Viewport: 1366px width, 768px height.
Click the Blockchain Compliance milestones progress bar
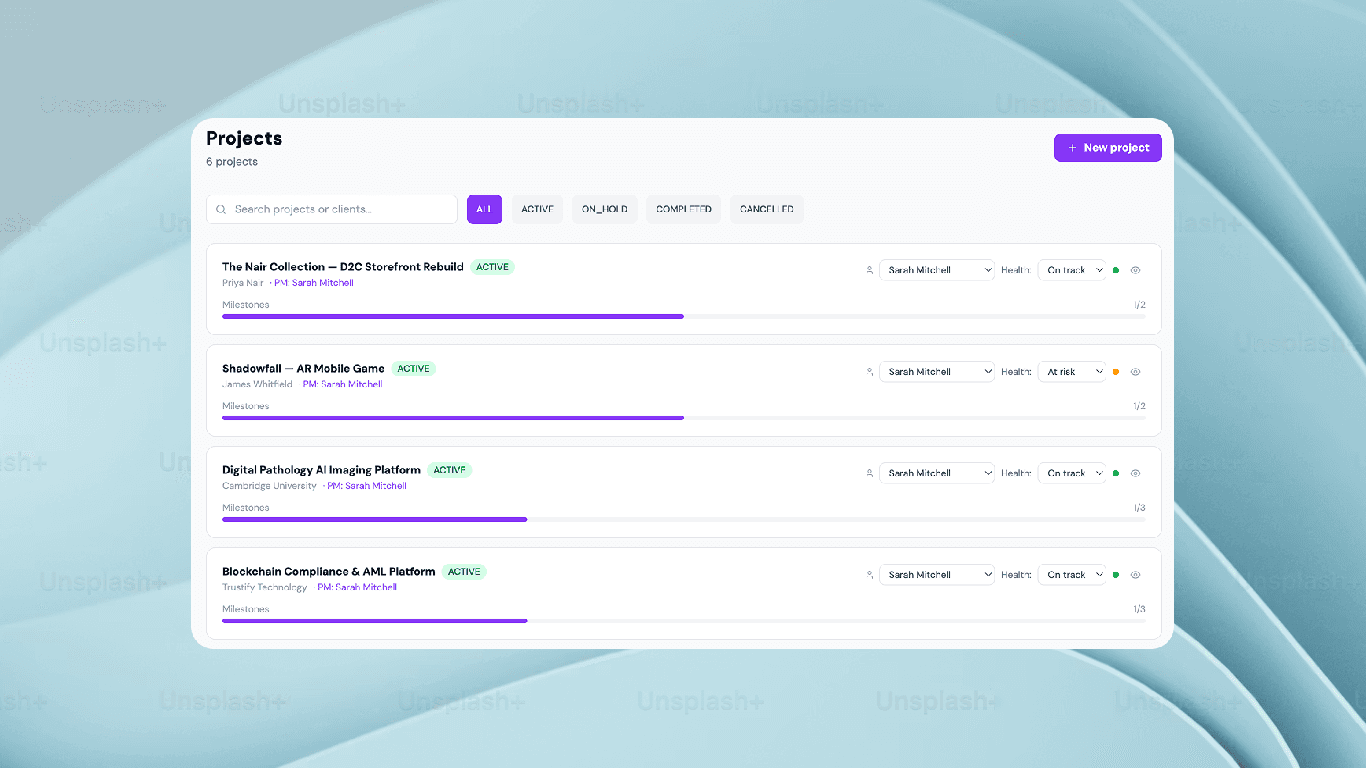point(684,621)
